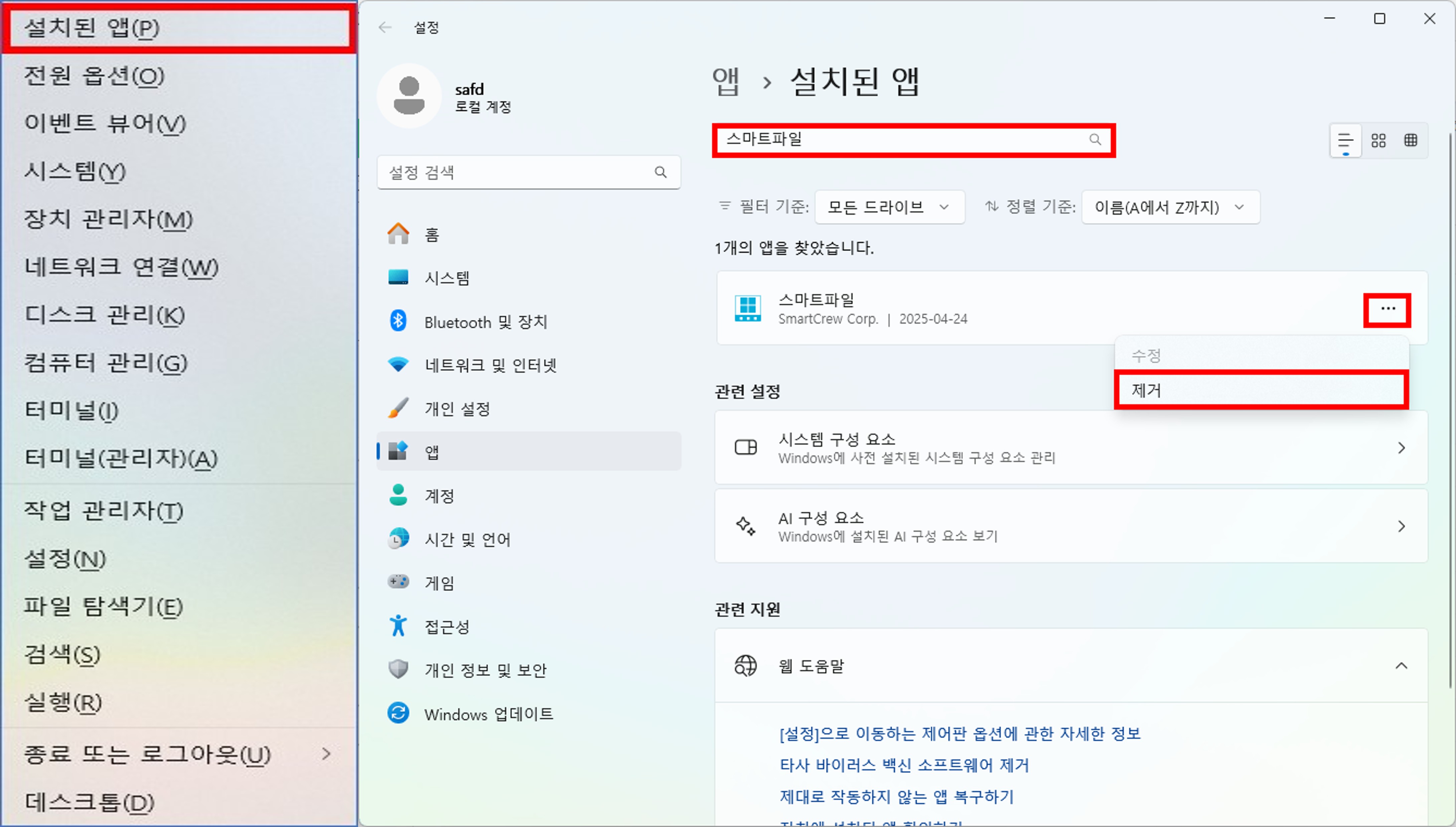The image size is (1456, 827).
Task: Open the 시스템 구성 요소 settings row
Action: (1071, 447)
